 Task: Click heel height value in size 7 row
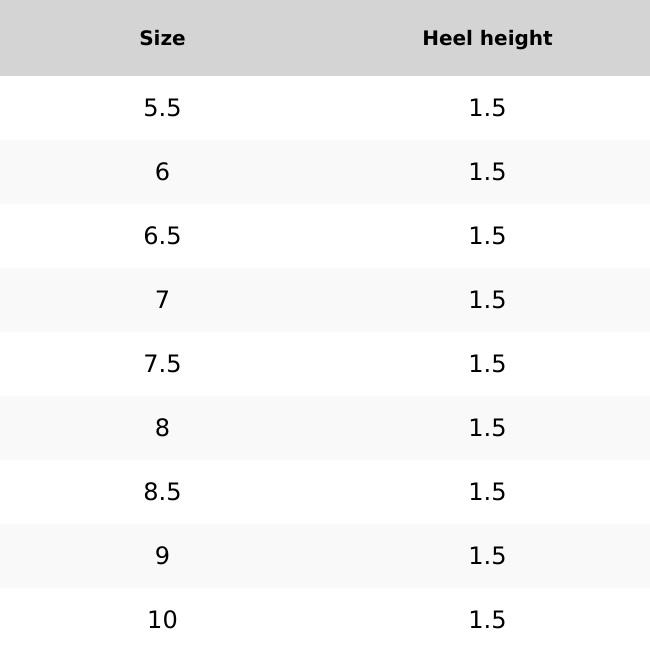[x=487, y=300]
